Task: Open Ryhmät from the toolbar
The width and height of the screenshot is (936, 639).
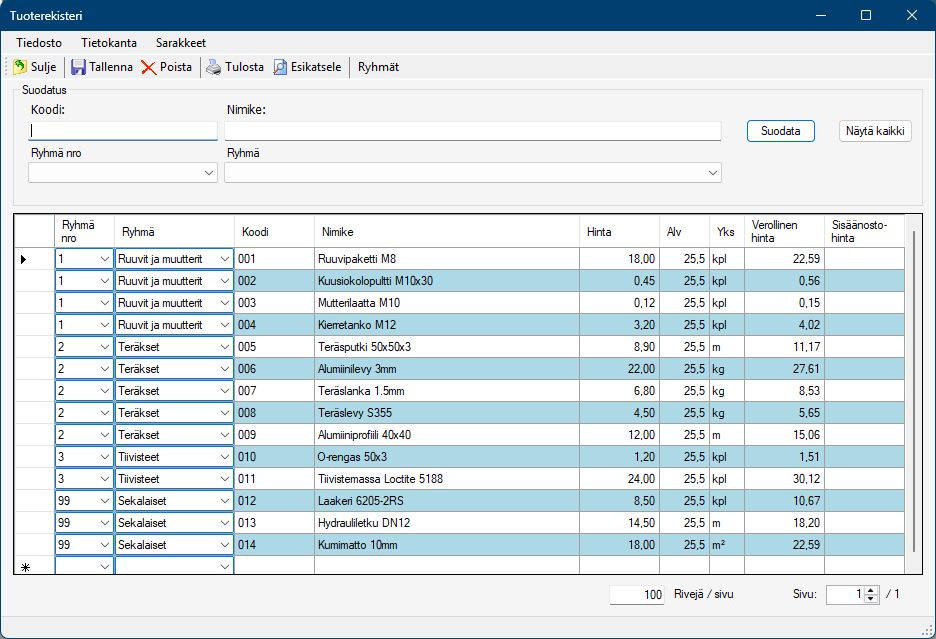Action: (x=378, y=67)
